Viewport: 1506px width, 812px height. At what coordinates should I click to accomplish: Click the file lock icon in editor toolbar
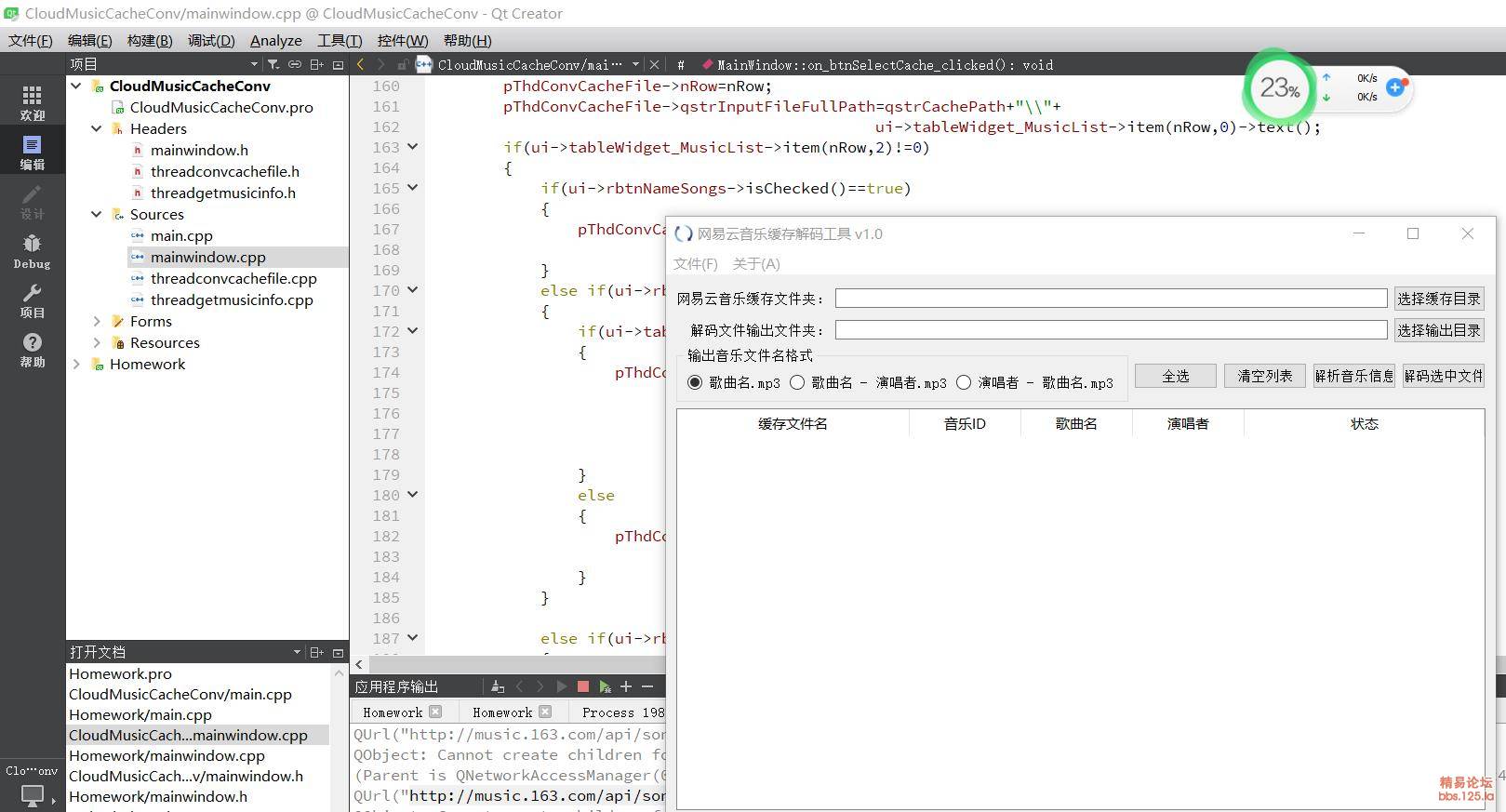402,64
